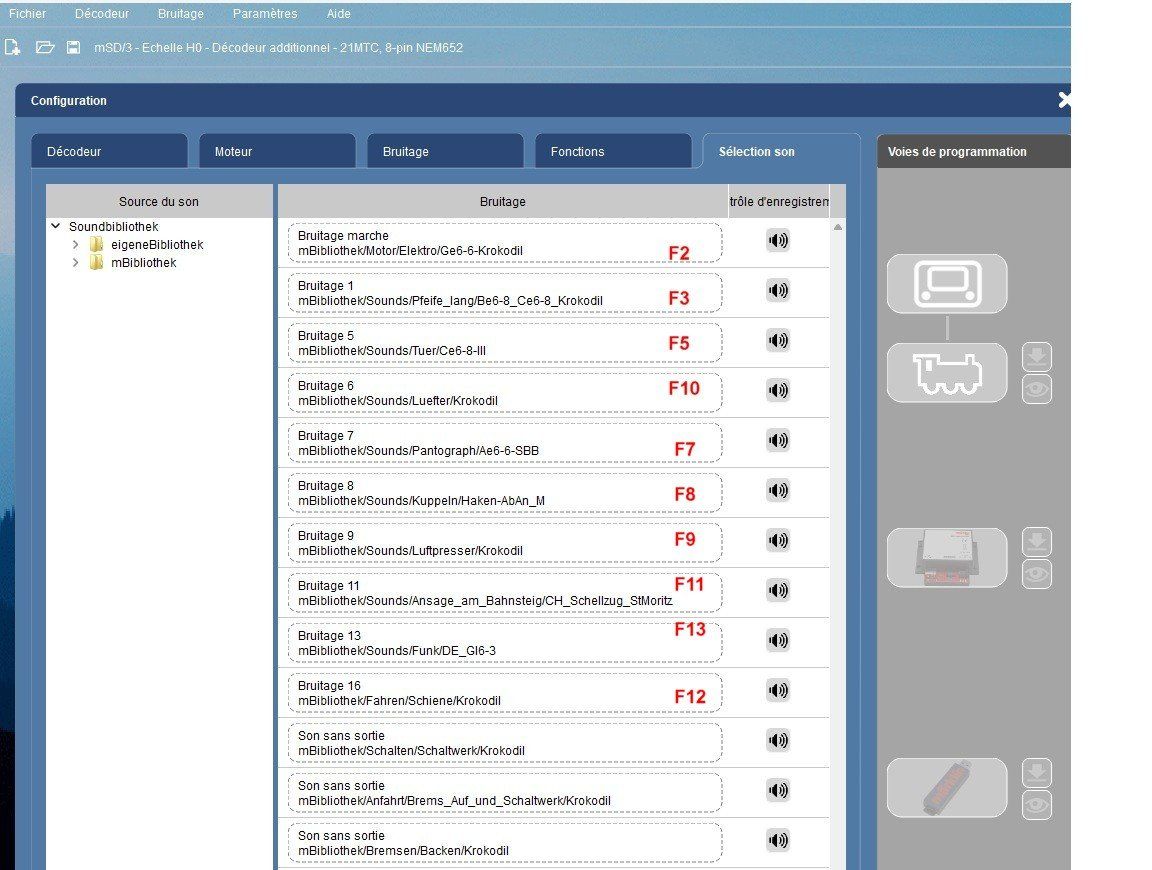Click mBibliothek folder icon
This screenshot has height=870, width=1152.
click(x=96, y=262)
